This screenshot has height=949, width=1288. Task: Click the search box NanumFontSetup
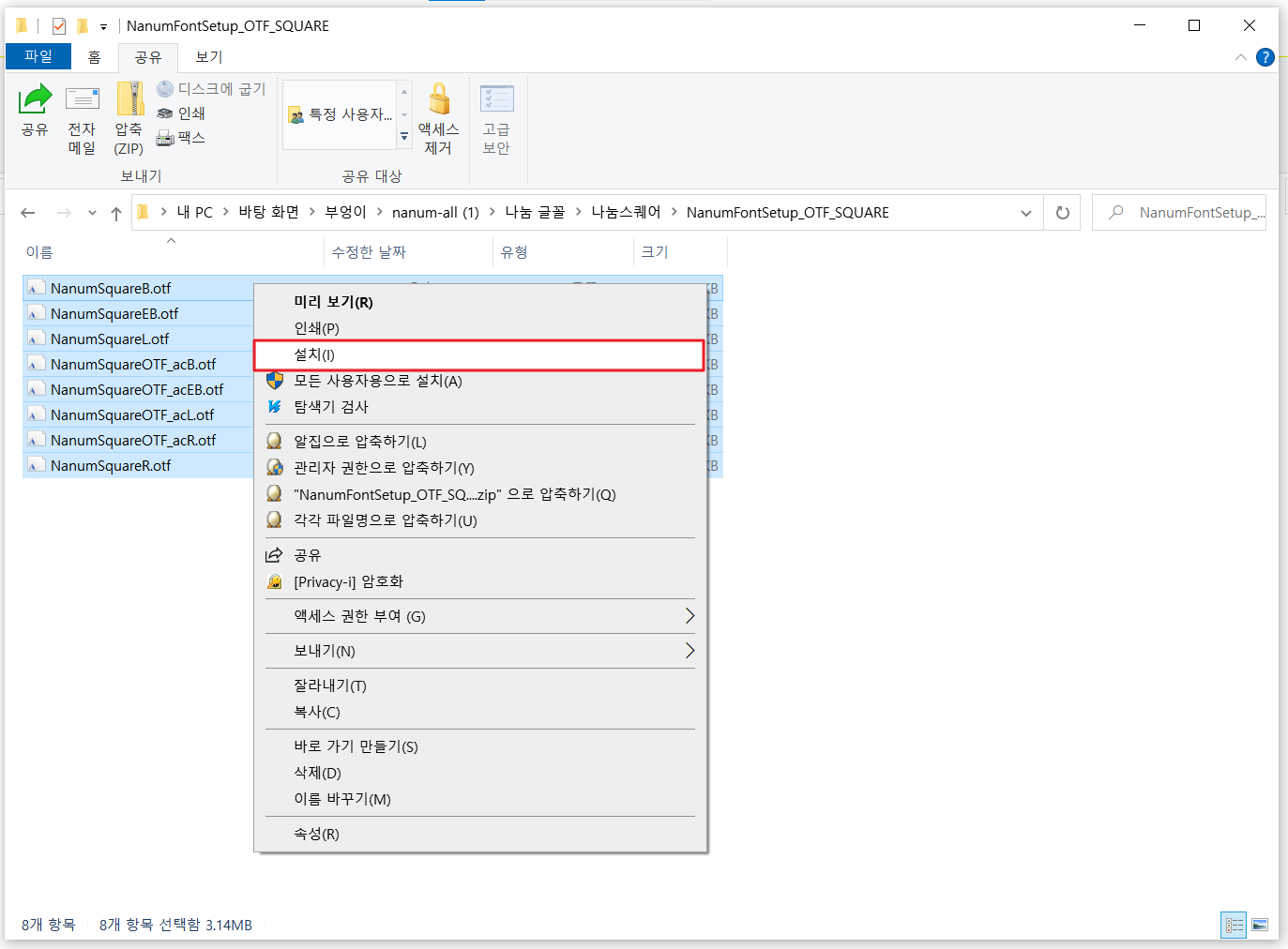(1179, 213)
